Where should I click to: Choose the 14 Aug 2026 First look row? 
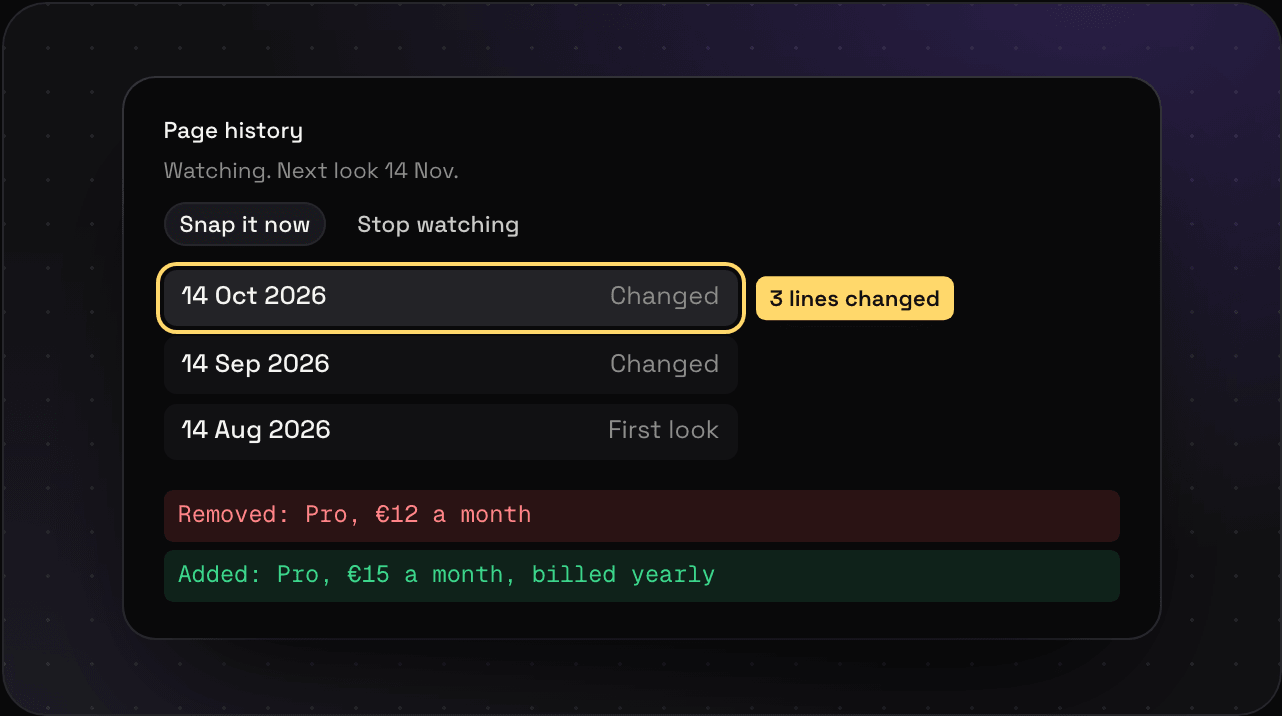[x=451, y=431]
